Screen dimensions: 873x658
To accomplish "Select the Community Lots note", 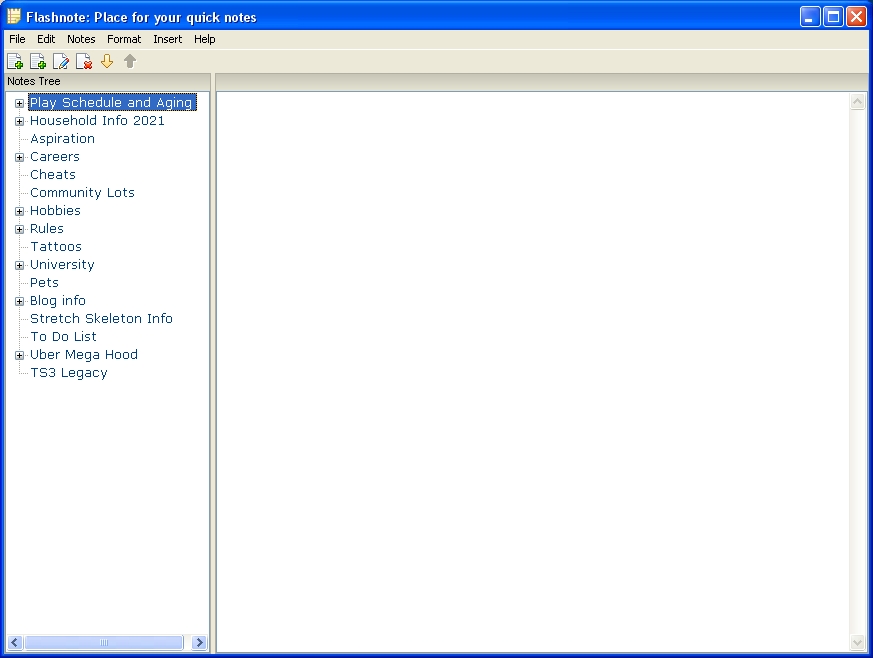I will 82,193.
